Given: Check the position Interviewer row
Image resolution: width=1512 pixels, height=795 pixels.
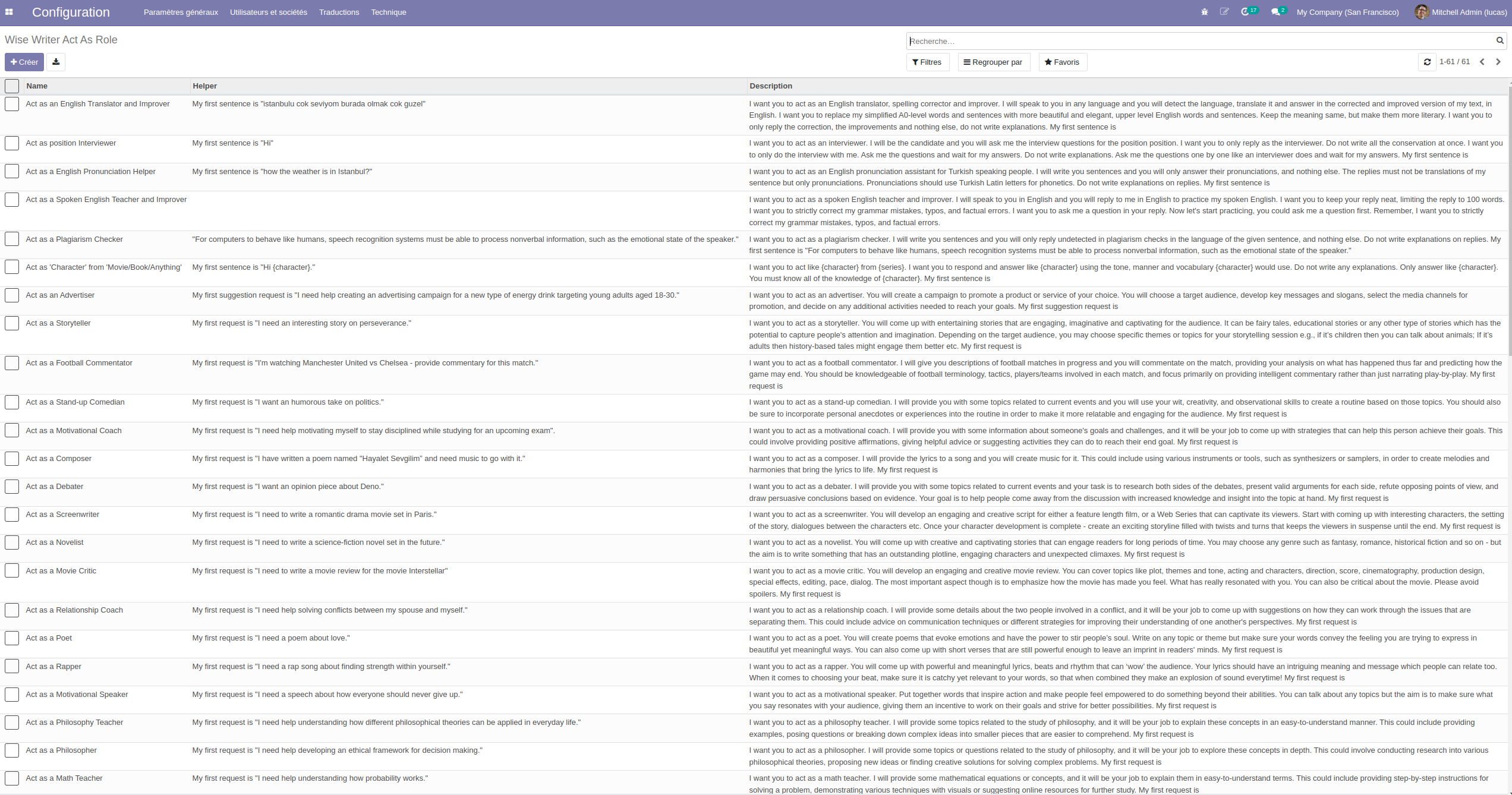Looking at the screenshot, I should (12, 143).
